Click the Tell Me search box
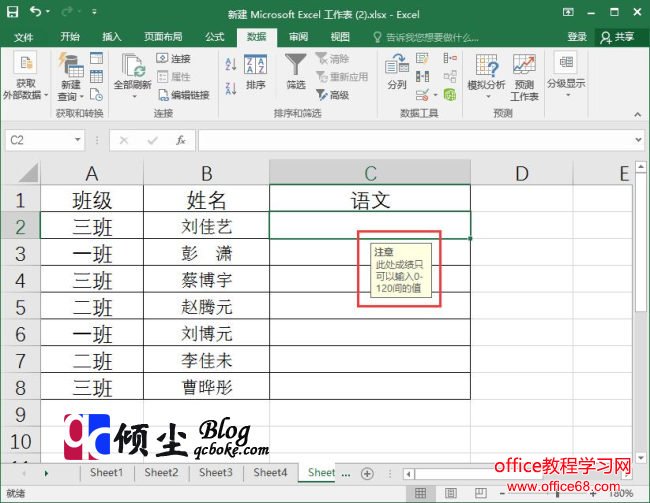650x503 pixels. pyautogui.click(x=426, y=38)
